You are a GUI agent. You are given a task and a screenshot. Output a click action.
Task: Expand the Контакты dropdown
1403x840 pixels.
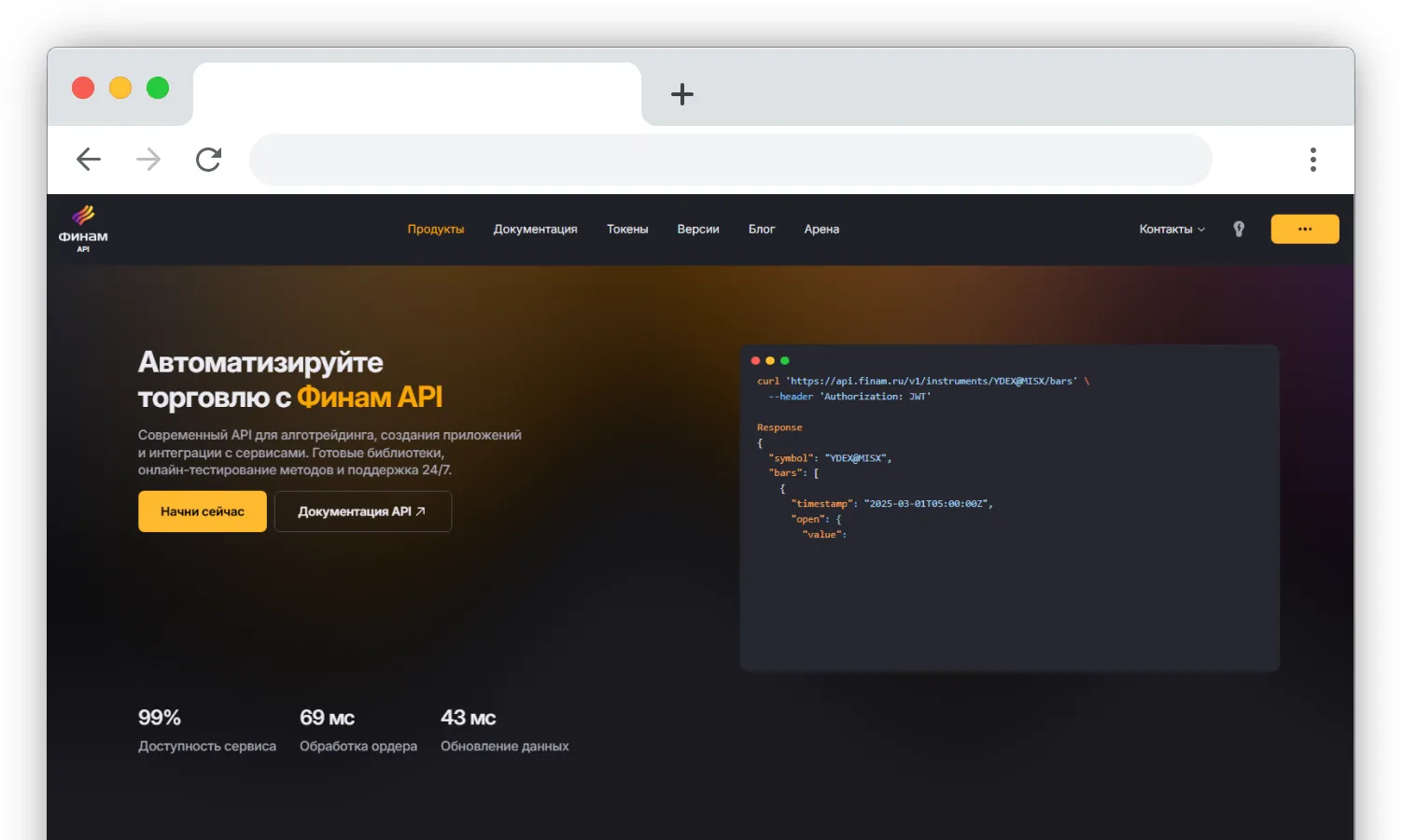pyautogui.click(x=1172, y=229)
